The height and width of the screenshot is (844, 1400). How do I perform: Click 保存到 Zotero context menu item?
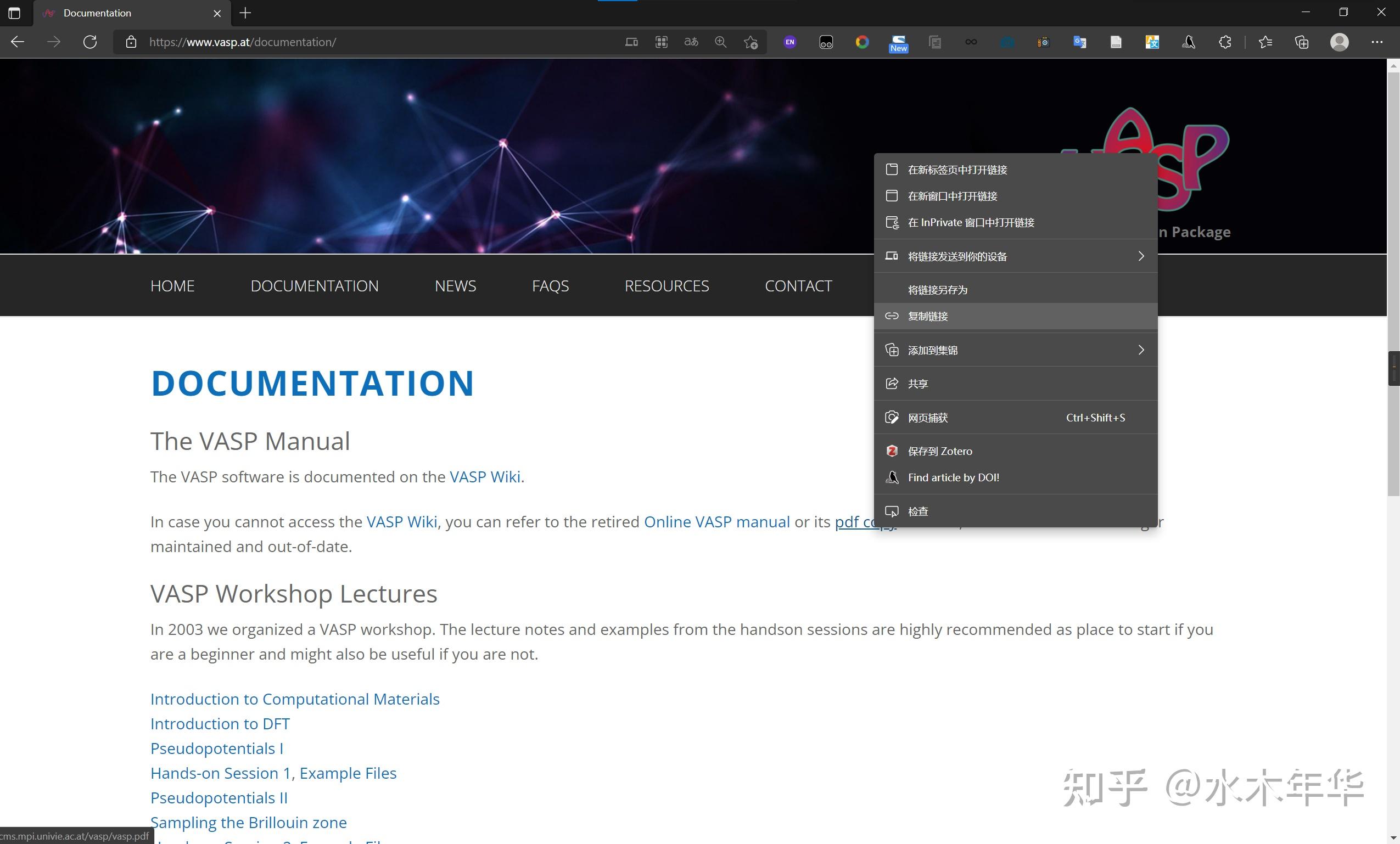coord(940,451)
